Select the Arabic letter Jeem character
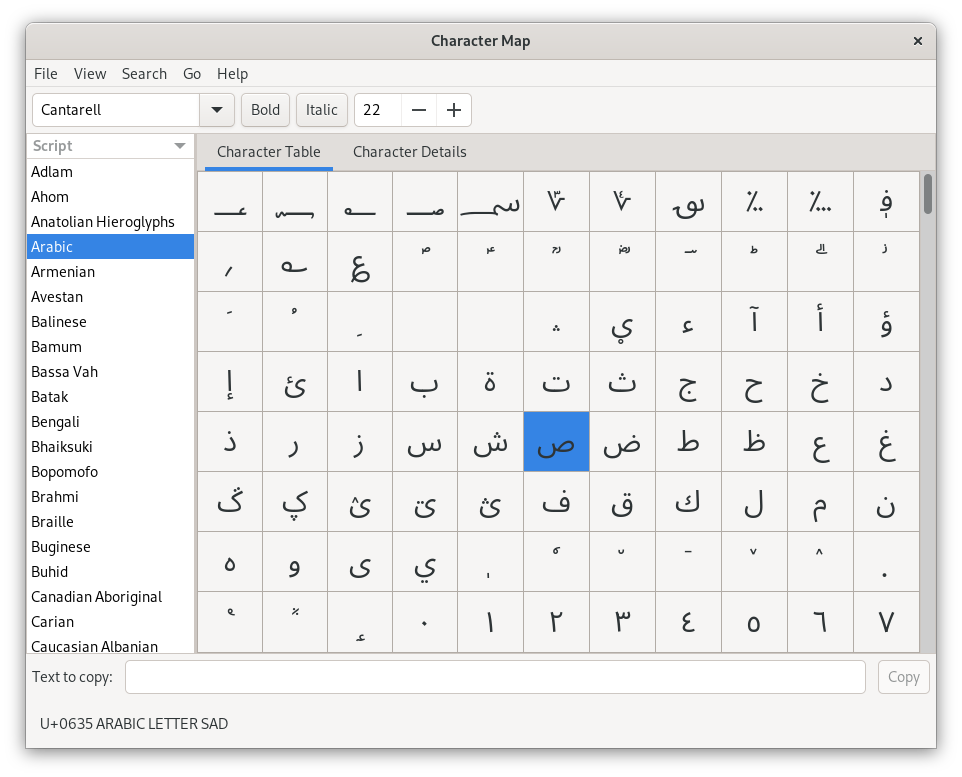Viewport: 962px width, 777px height. pos(687,382)
